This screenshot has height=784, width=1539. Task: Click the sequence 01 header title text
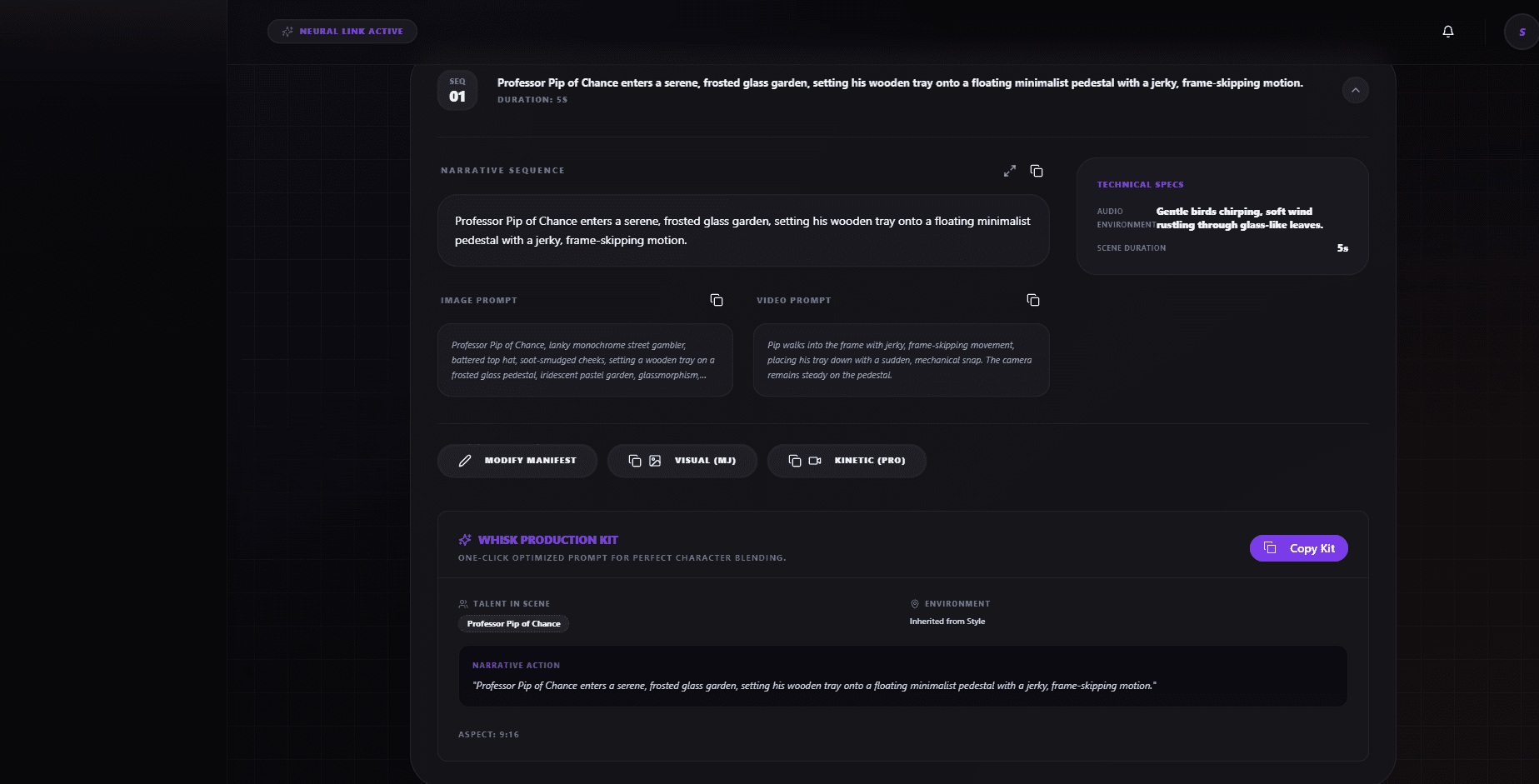(x=900, y=82)
